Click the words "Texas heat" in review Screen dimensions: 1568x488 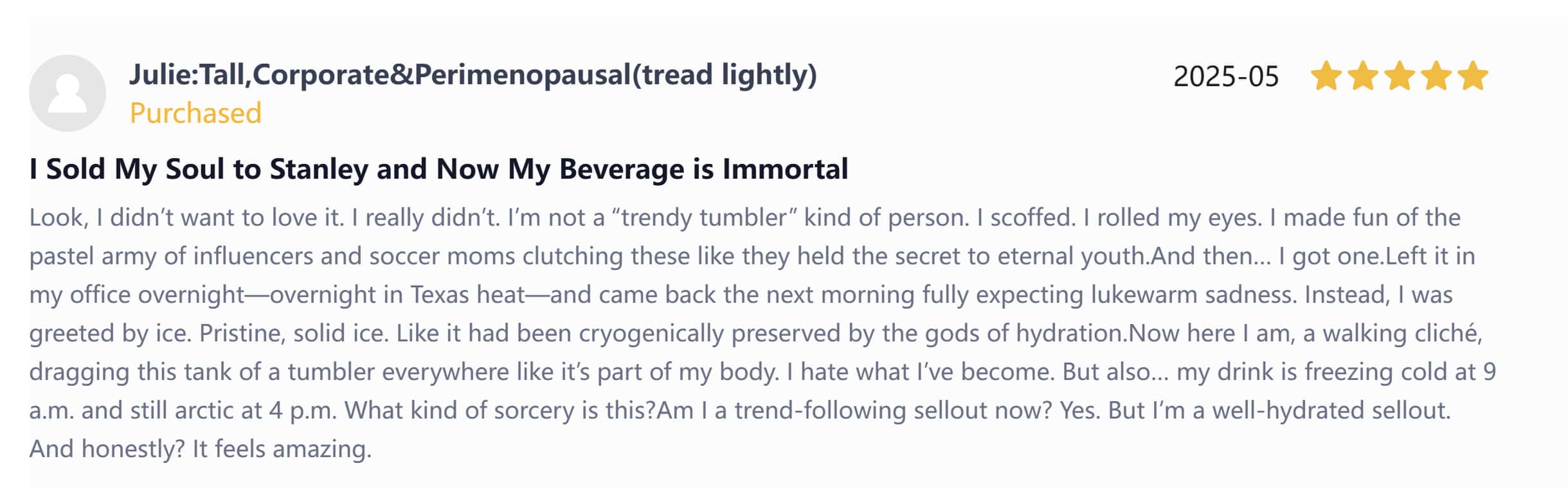pos(467,294)
